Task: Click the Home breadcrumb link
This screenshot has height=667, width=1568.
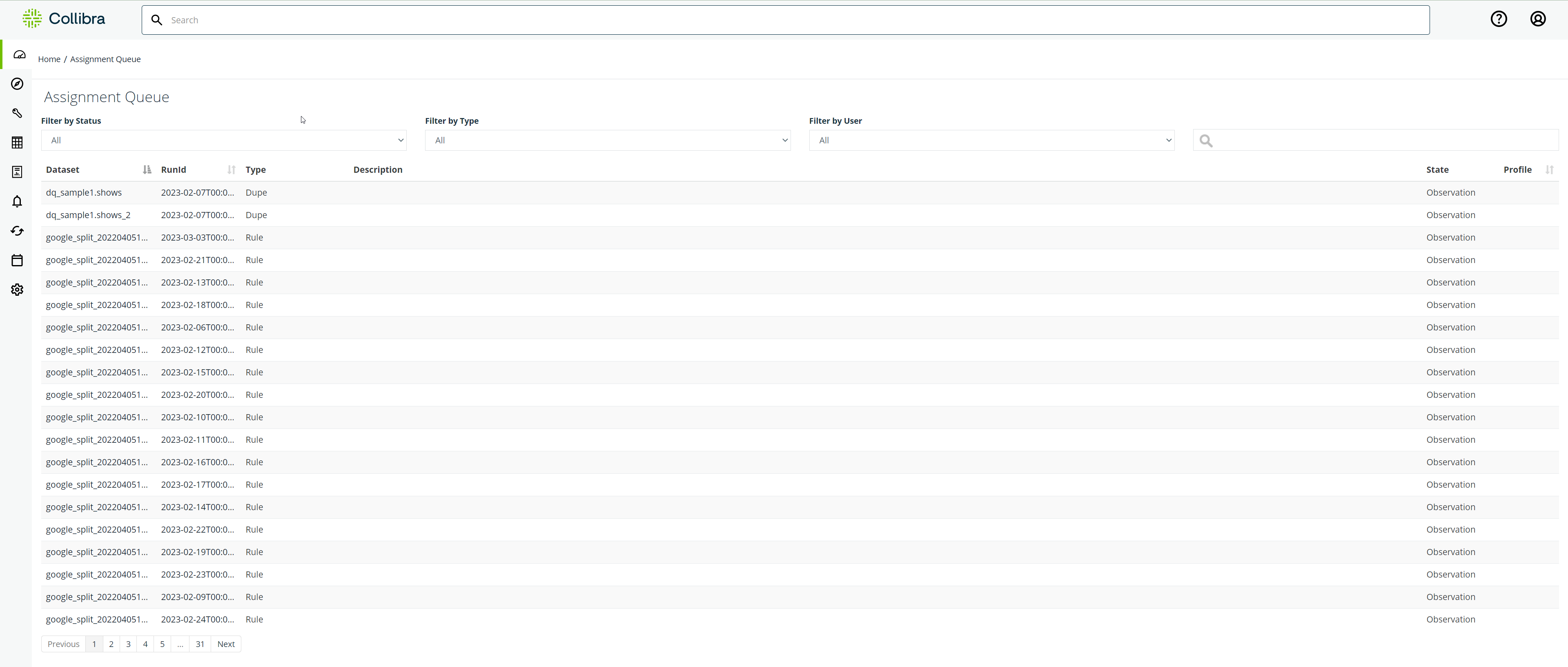Action: click(49, 59)
